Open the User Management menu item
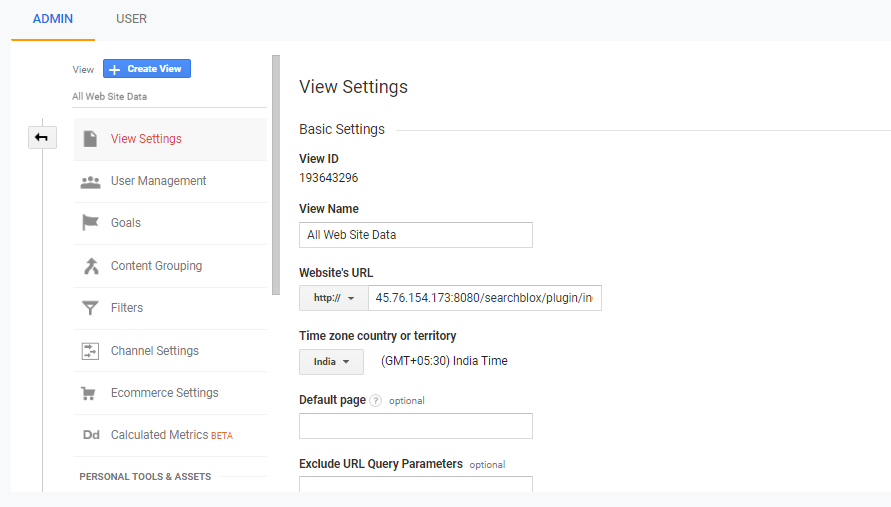Screen dimensions: 891x507 pyautogui.click(x=158, y=181)
